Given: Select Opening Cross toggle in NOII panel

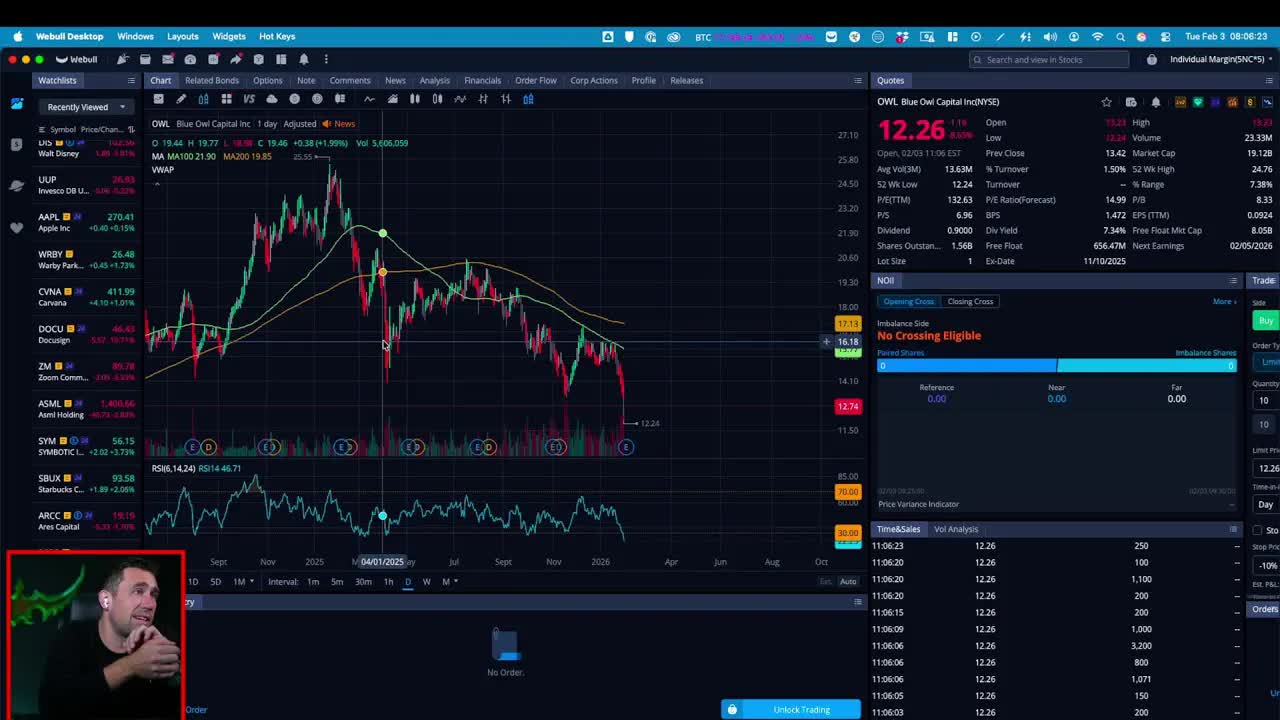Looking at the screenshot, I should (908, 301).
